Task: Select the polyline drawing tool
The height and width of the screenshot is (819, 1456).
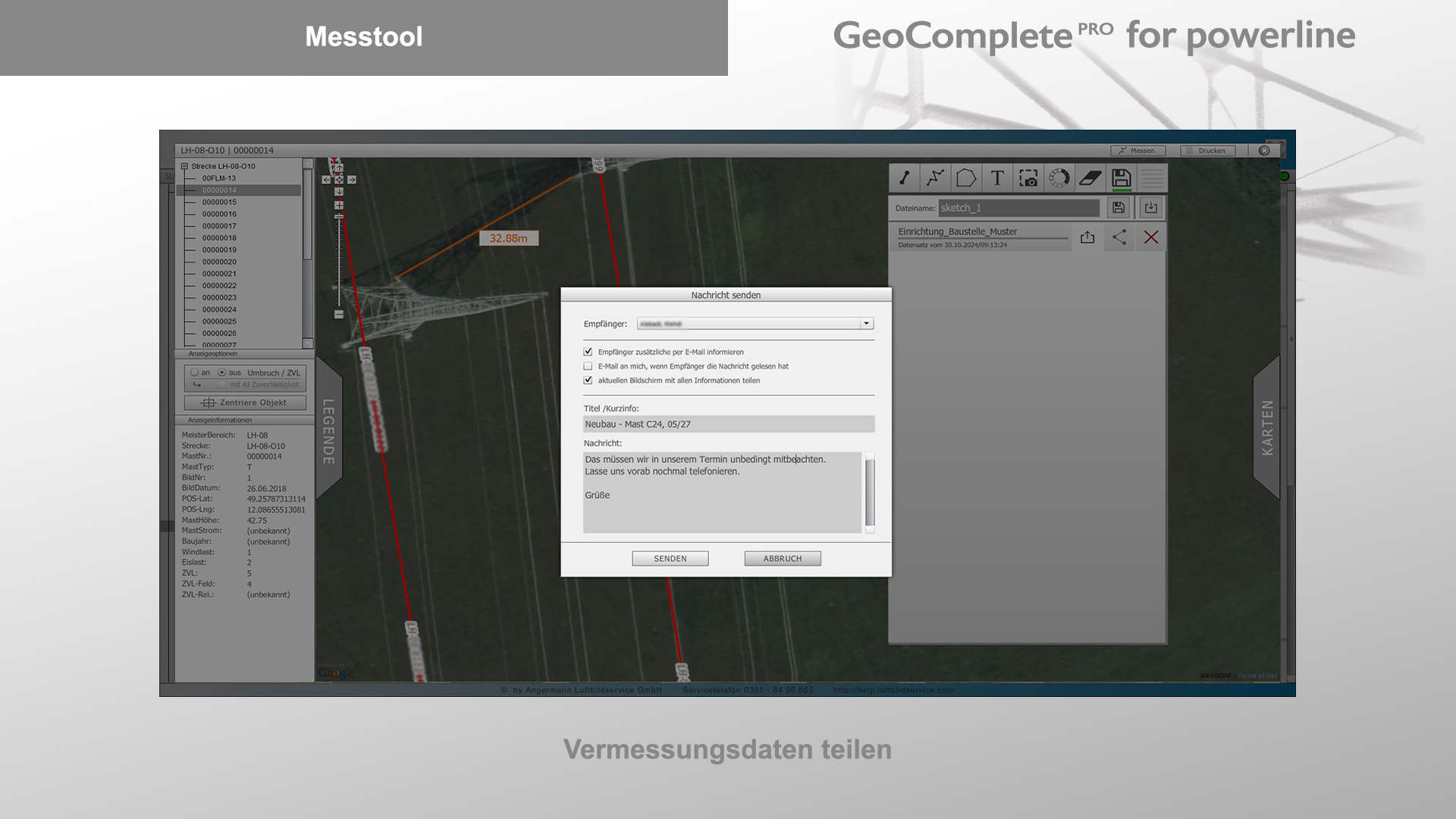Action: [935, 178]
